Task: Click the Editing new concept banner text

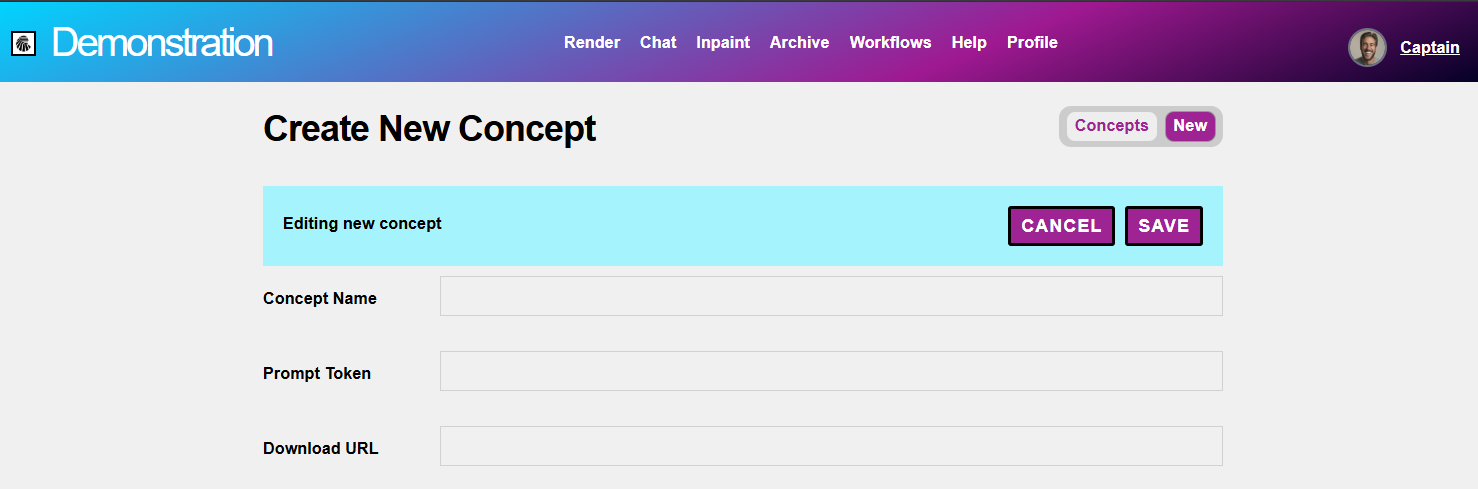Action: click(x=362, y=223)
